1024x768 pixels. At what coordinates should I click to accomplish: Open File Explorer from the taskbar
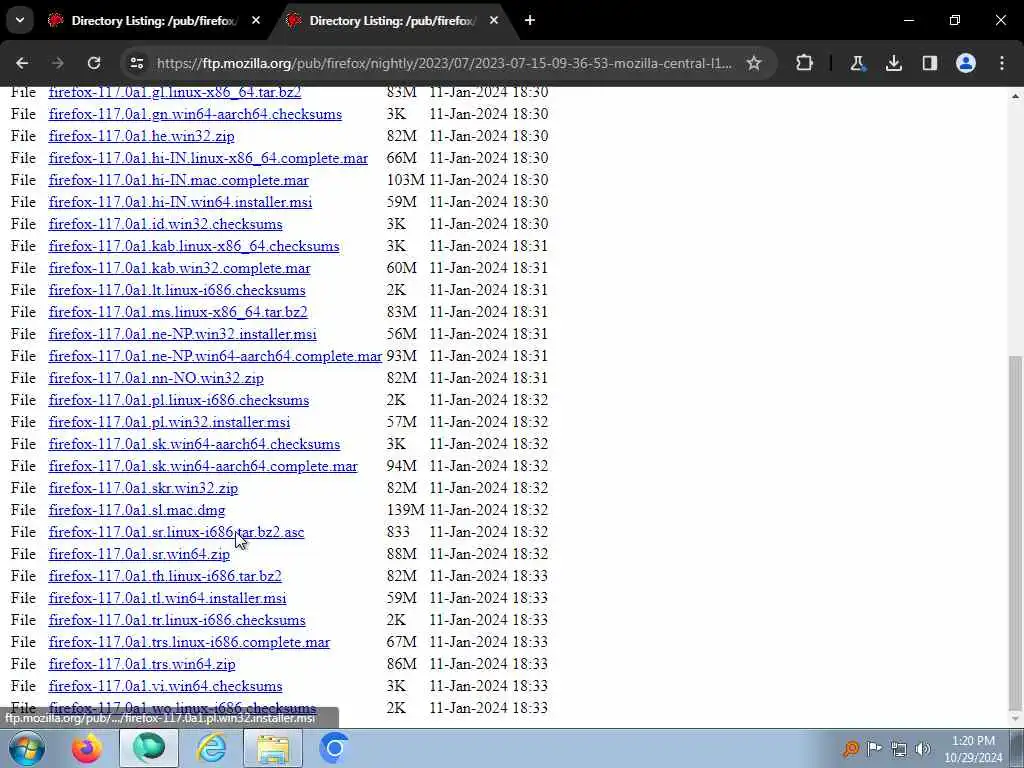click(273, 748)
